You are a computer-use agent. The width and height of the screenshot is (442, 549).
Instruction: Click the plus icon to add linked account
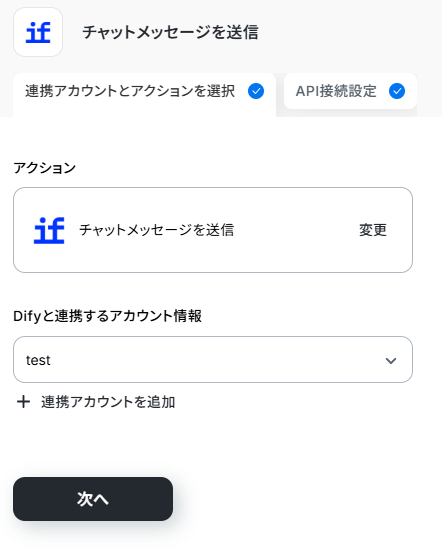[x=23, y=402]
